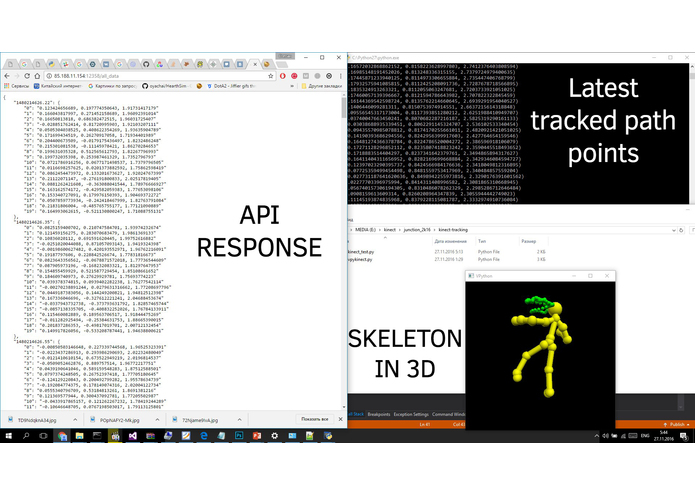This screenshot has width=695, height=494.
Task: Switch to the last tab with cookie icon
Action: point(267,64)
